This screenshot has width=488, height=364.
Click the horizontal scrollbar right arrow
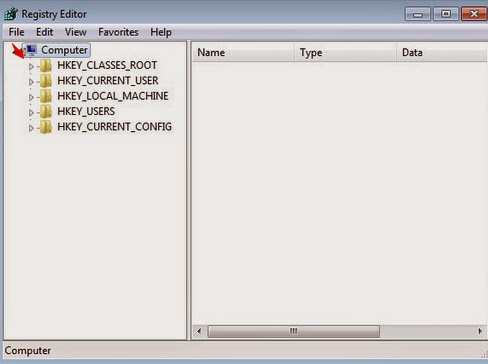(480, 331)
